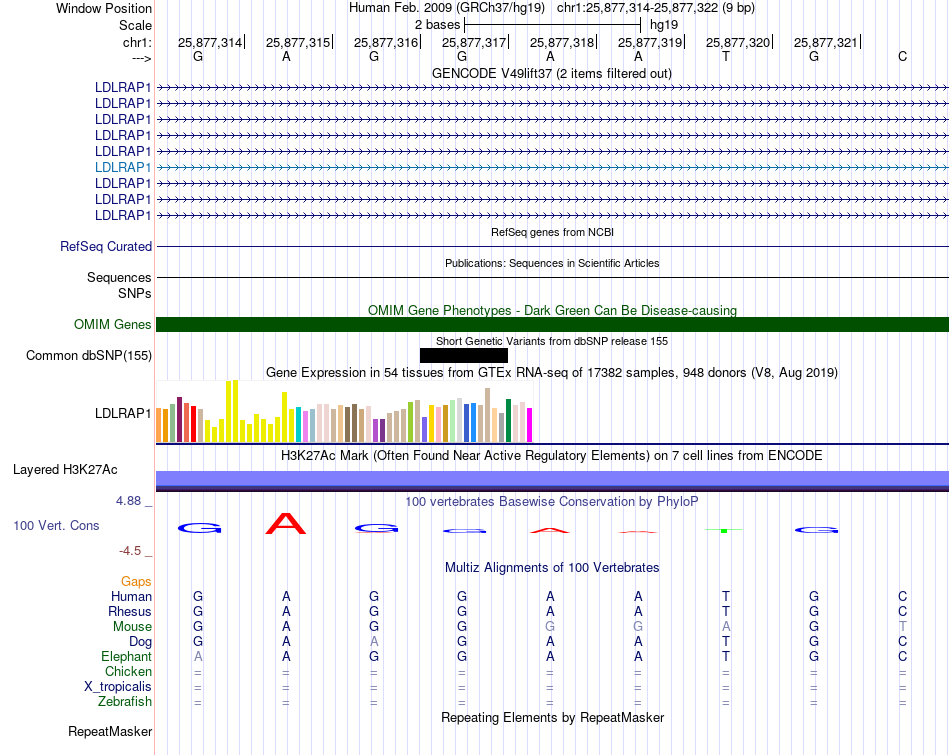The width and height of the screenshot is (950, 755).
Task: Click the SNPs track label
Action: tap(135, 293)
